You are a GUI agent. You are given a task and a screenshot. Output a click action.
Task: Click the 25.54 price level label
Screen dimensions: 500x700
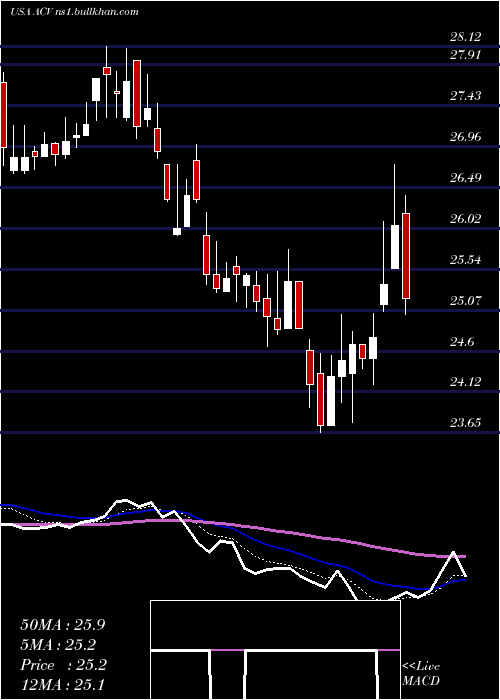[x=465, y=259]
